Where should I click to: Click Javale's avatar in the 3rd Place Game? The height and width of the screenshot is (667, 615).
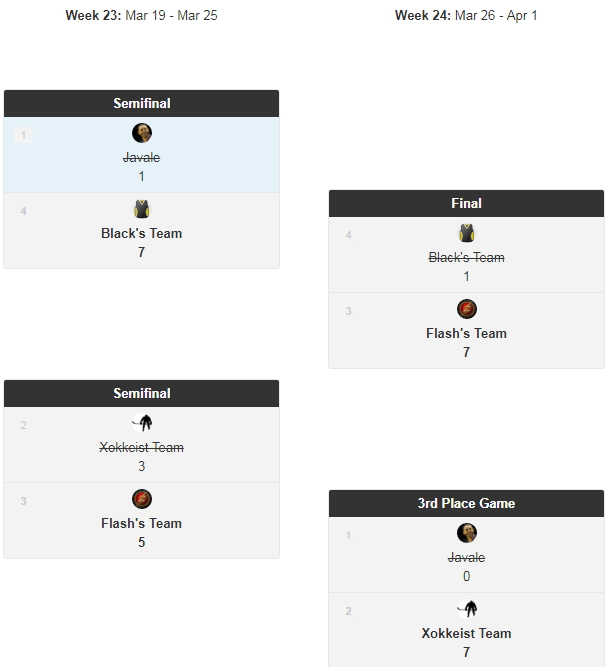467,533
